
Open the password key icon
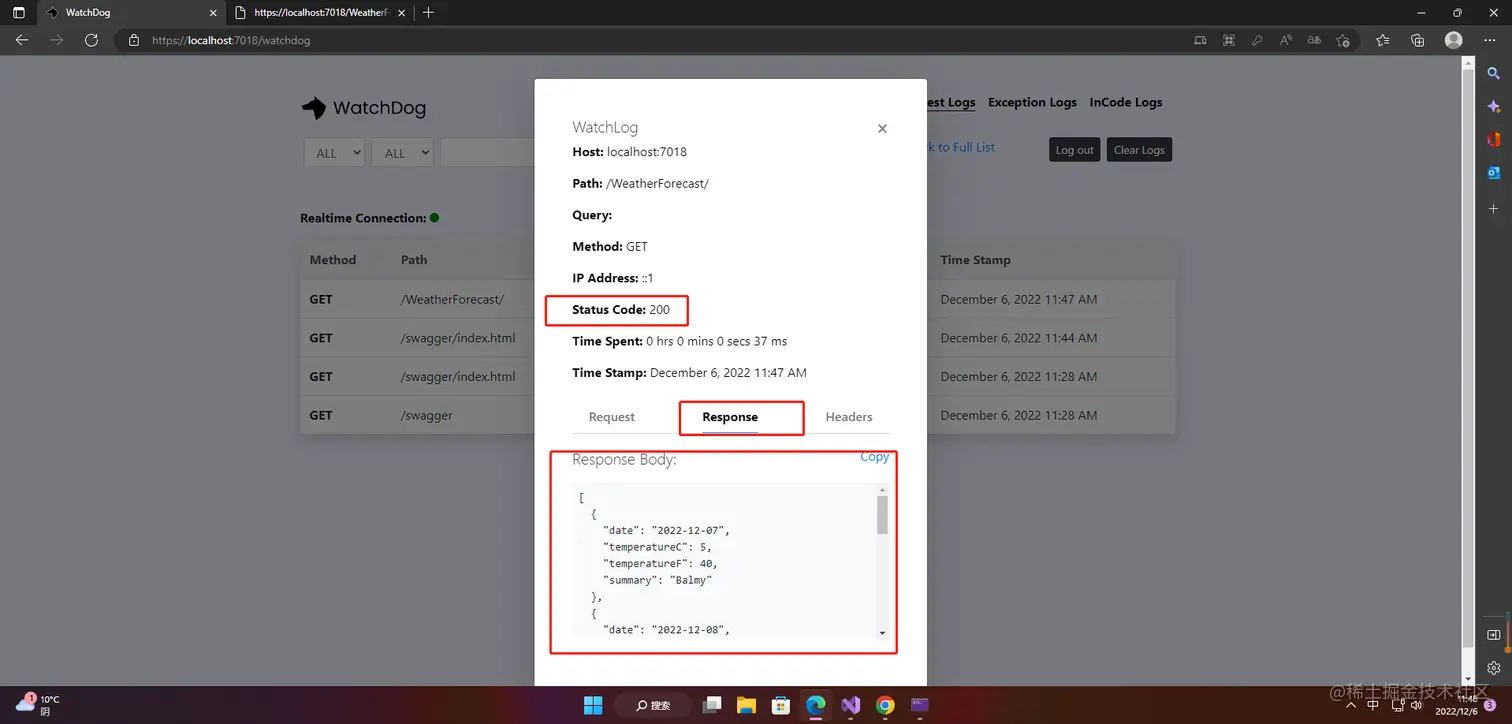1257,40
